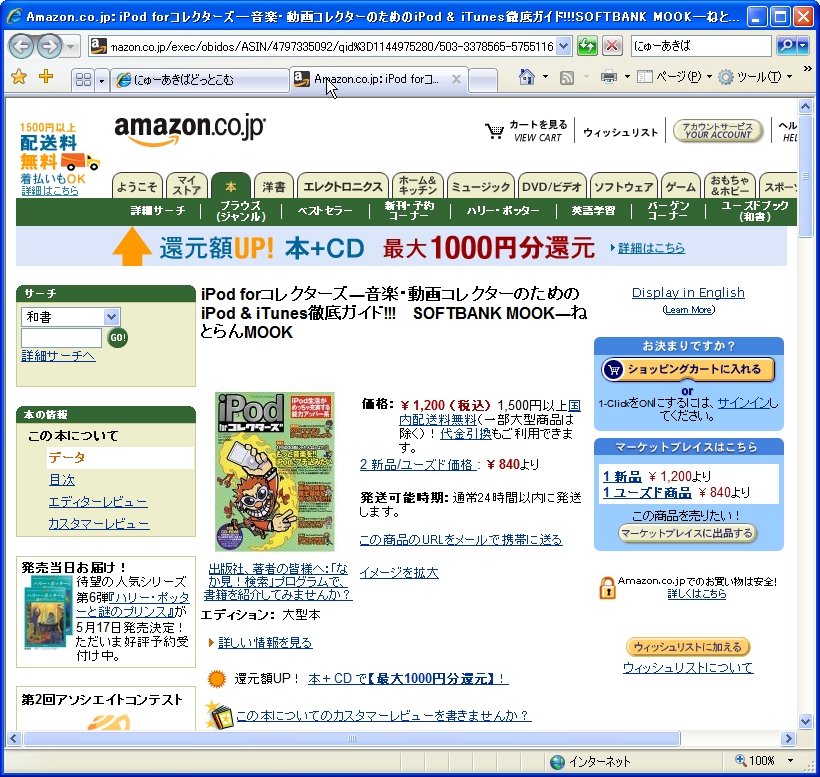Switch to the にゅーあきばどっとこむ tab

point(199,79)
